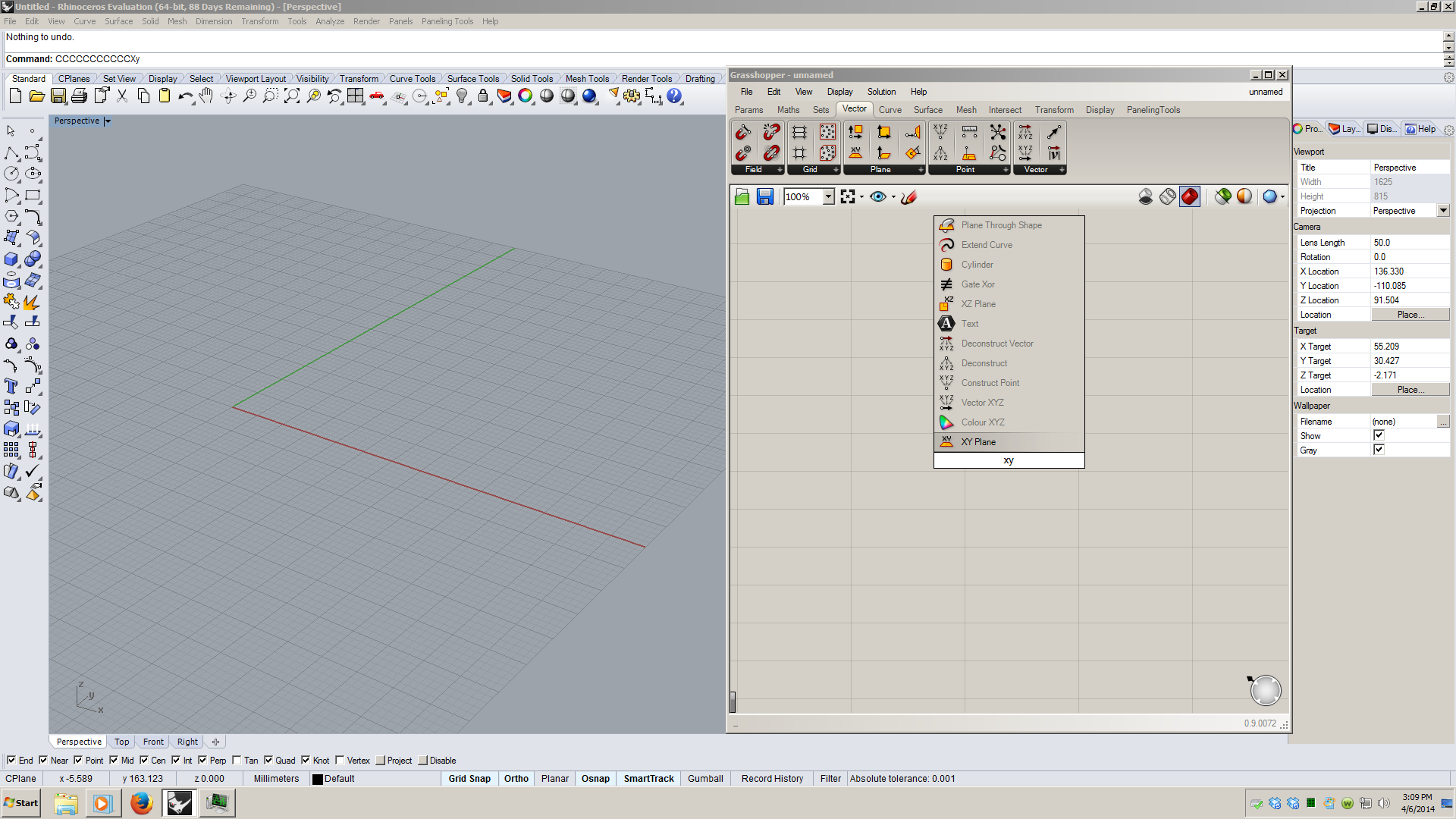Click the Construct Point XYZ ribbon icon

point(940,132)
